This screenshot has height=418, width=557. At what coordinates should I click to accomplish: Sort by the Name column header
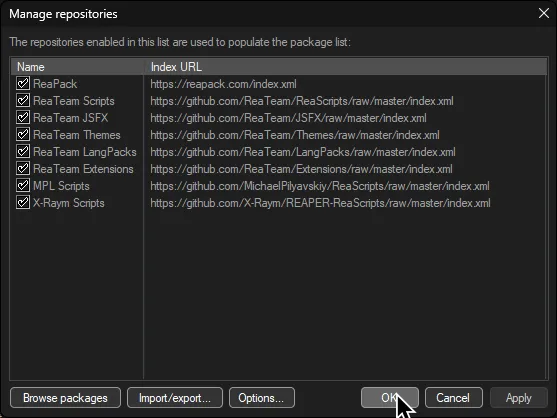[x=77, y=67]
